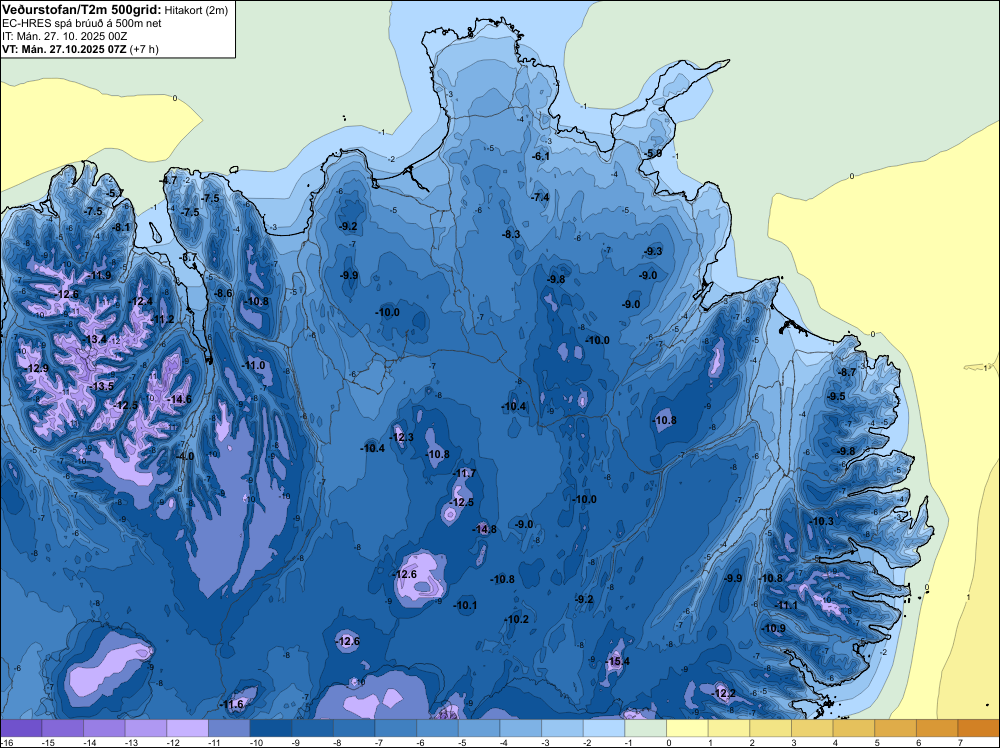Click the legend swatch between -15 and -14
This screenshot has height=748, width=1000.
point(62,728)
